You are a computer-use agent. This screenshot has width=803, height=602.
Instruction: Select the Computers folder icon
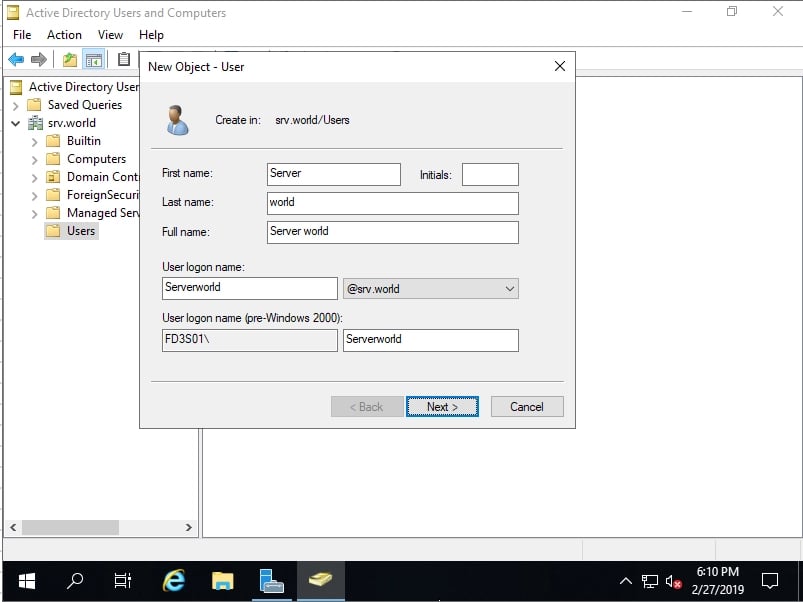click(x=53, y=159)
